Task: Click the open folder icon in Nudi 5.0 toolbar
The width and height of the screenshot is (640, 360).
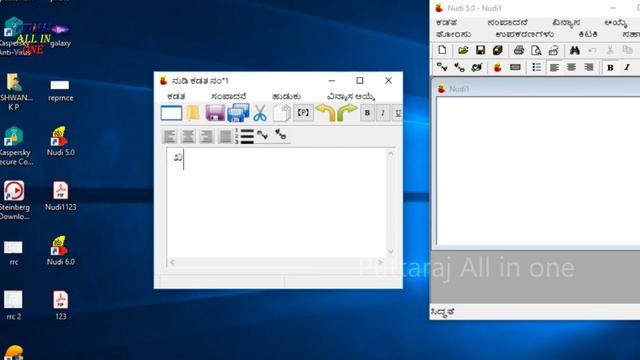Action: point(463,50)
